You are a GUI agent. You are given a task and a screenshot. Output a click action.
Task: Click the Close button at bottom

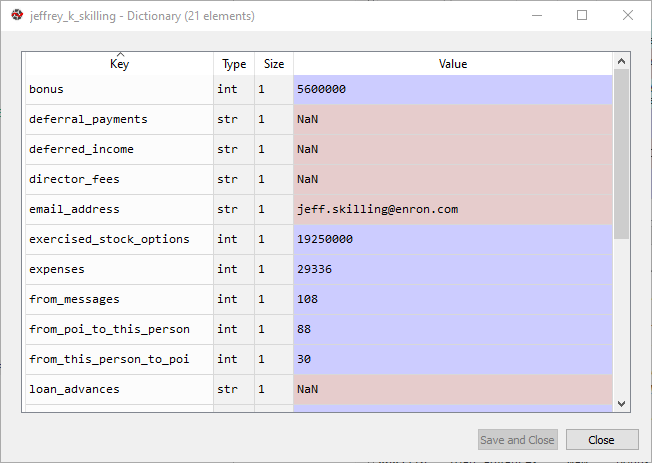tap(601, 440)
